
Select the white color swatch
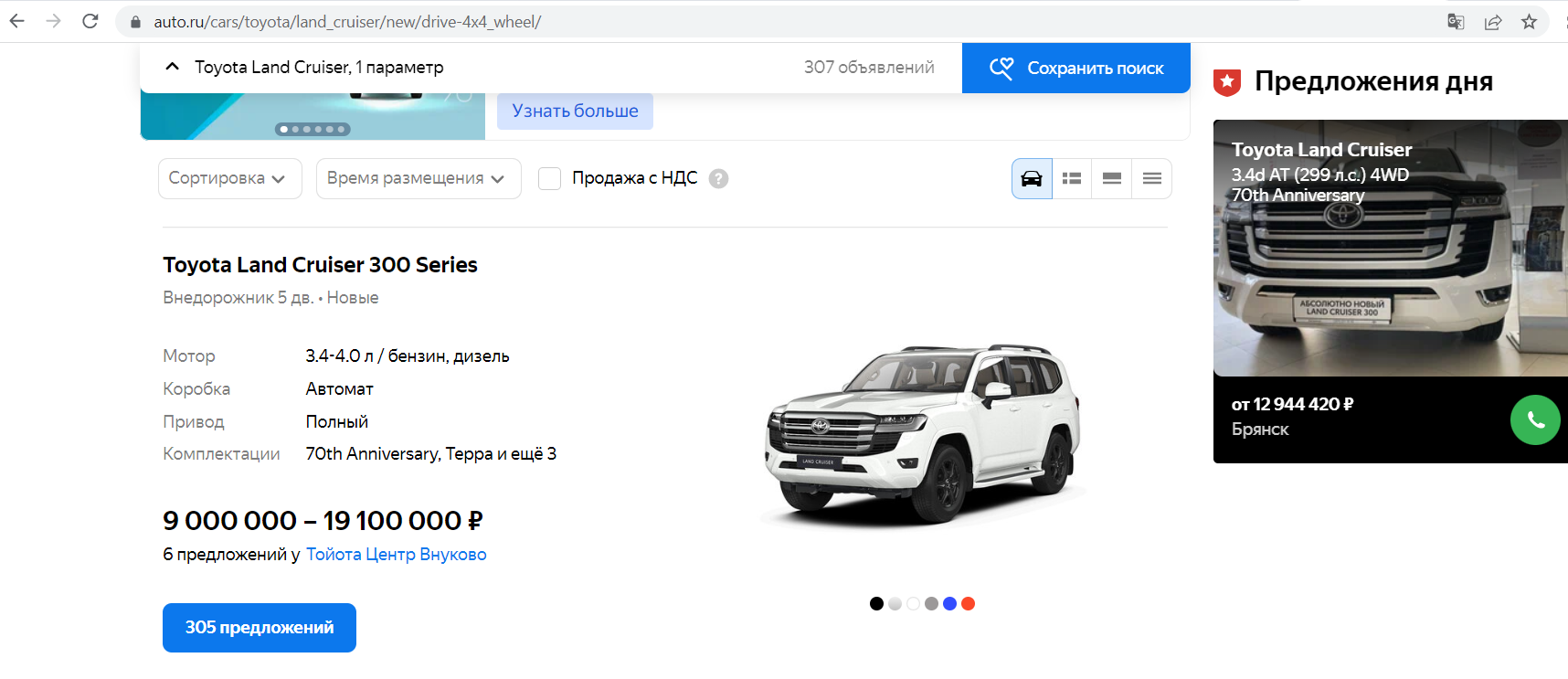point(913,603)
